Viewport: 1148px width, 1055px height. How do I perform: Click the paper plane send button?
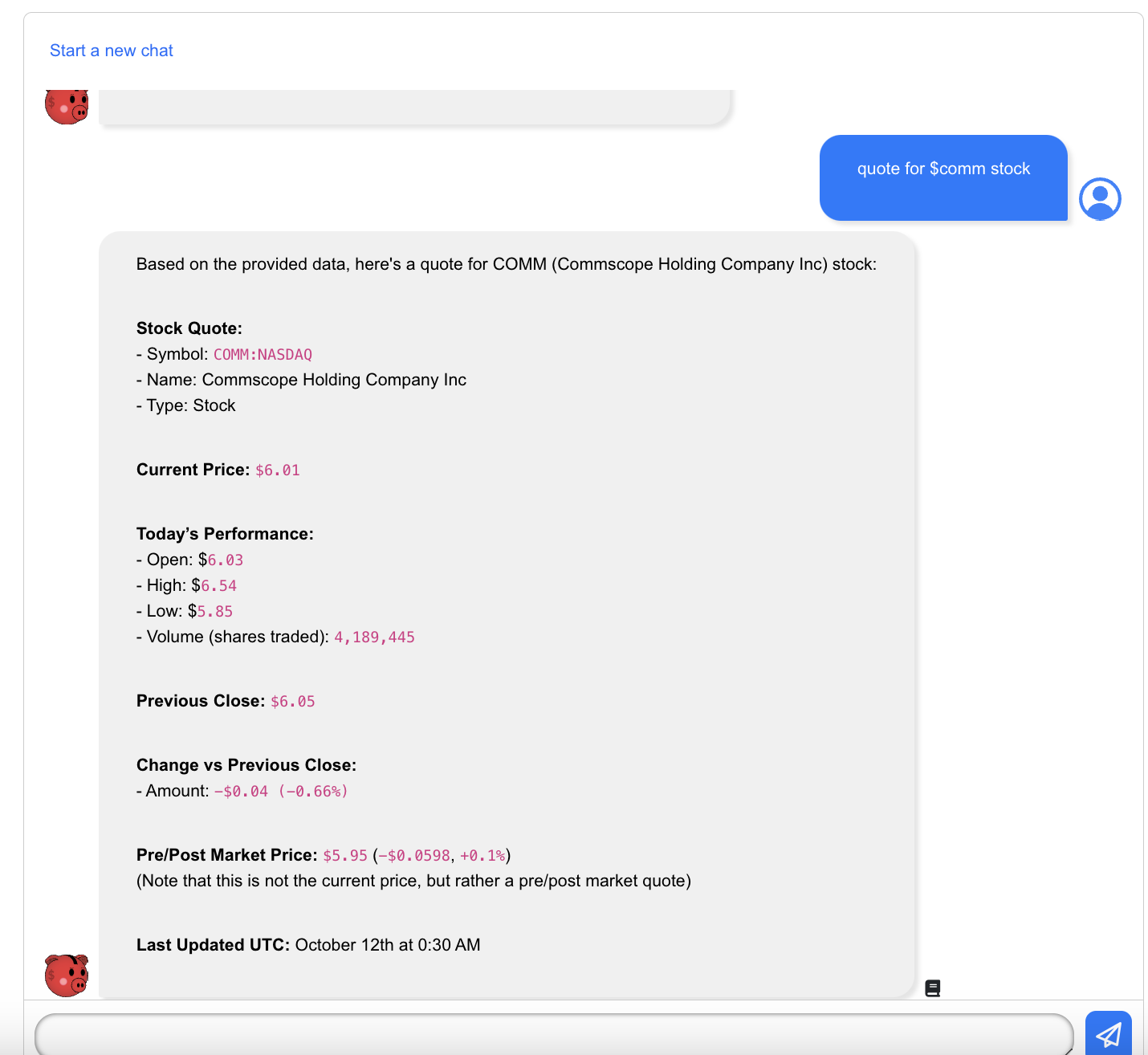(x=1108, y=1034)
